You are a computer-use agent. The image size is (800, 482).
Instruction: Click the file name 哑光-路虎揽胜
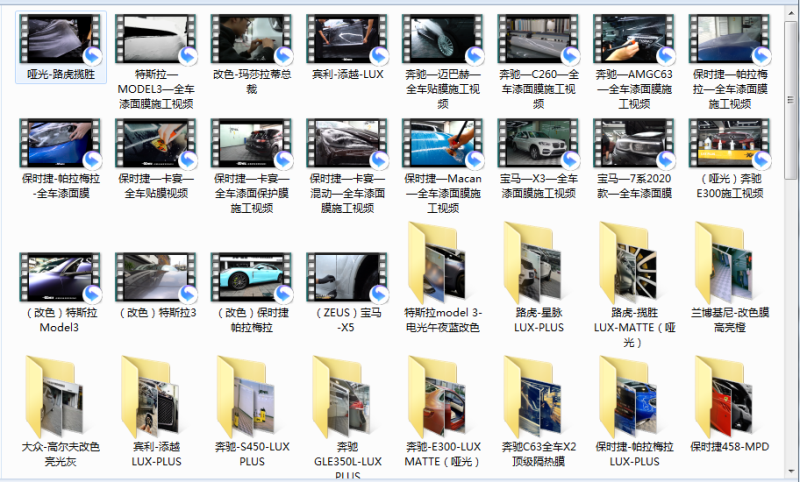point(61,74)
